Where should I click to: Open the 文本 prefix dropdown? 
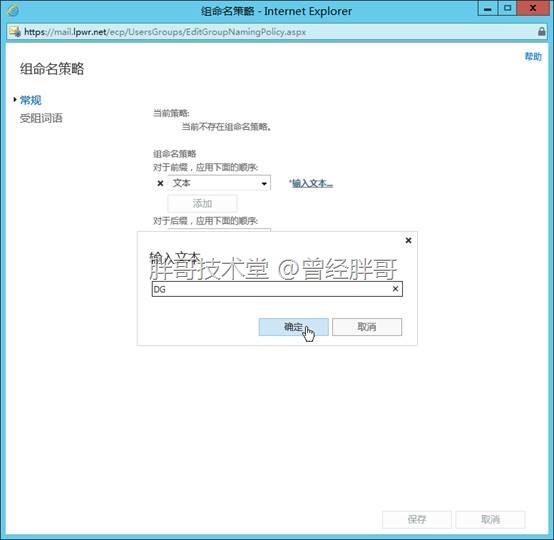tap(219, 183)
